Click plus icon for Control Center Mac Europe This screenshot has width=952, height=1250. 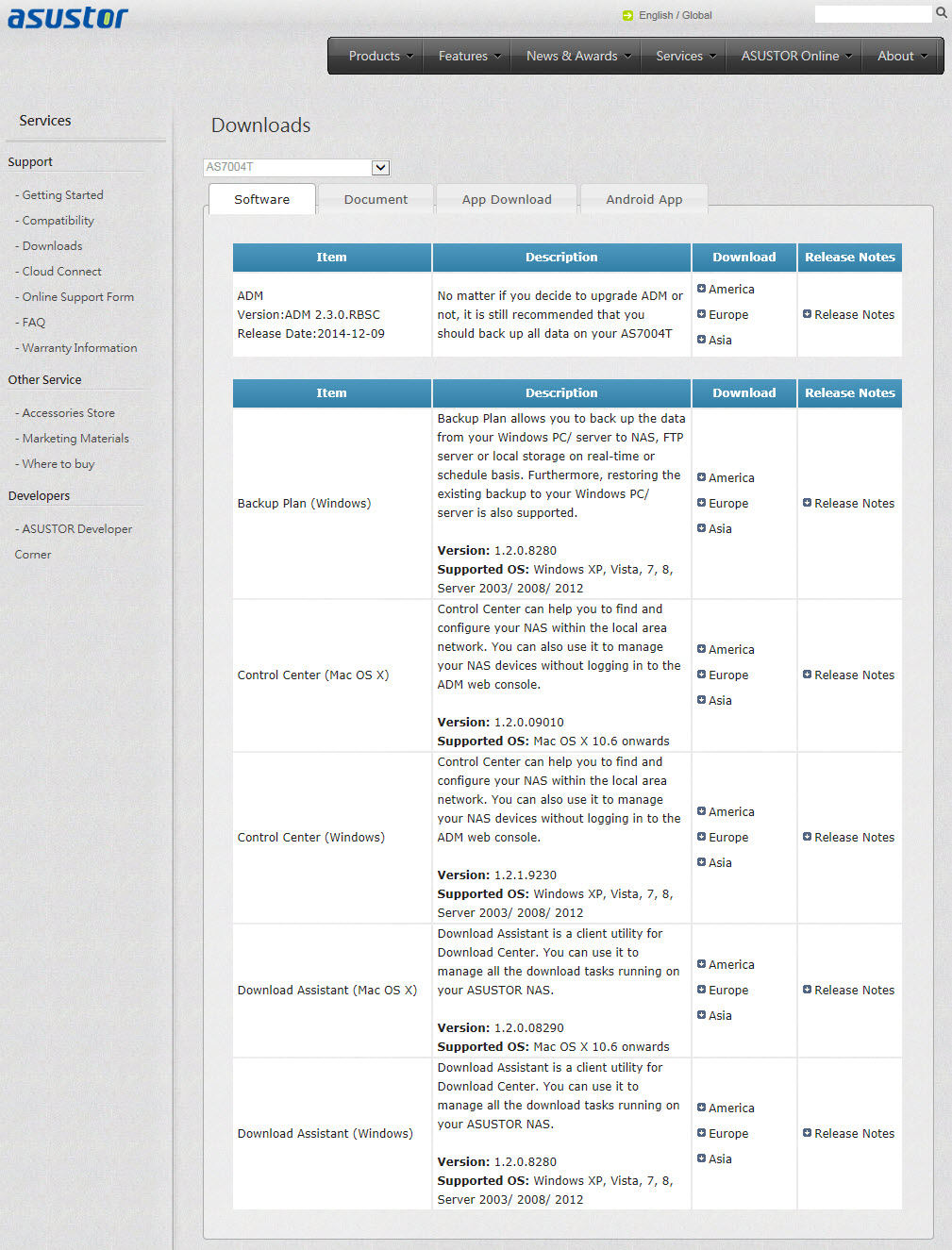pyautogui.click(x=701, y=675)
